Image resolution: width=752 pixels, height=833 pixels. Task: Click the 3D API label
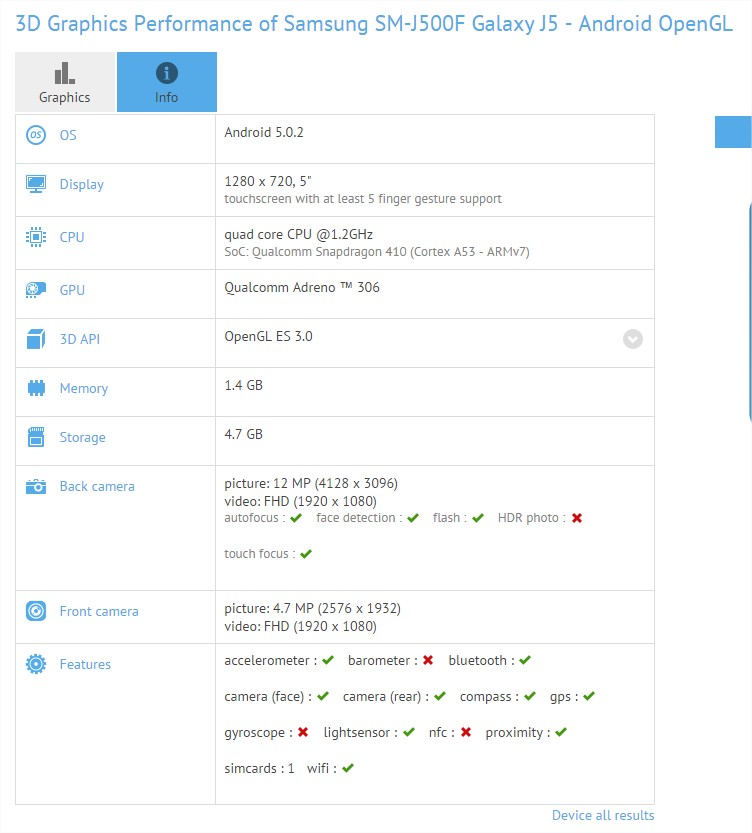click(x=80, y=339)
